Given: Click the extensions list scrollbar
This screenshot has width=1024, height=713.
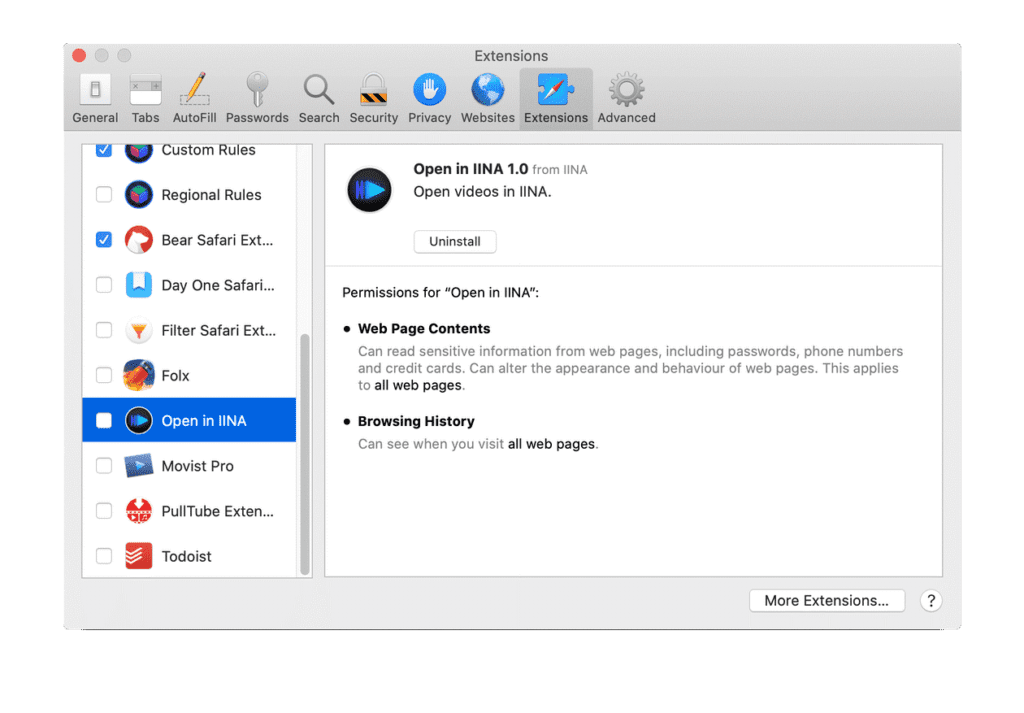Looking at the screenshot, I should tap(304, 454).
